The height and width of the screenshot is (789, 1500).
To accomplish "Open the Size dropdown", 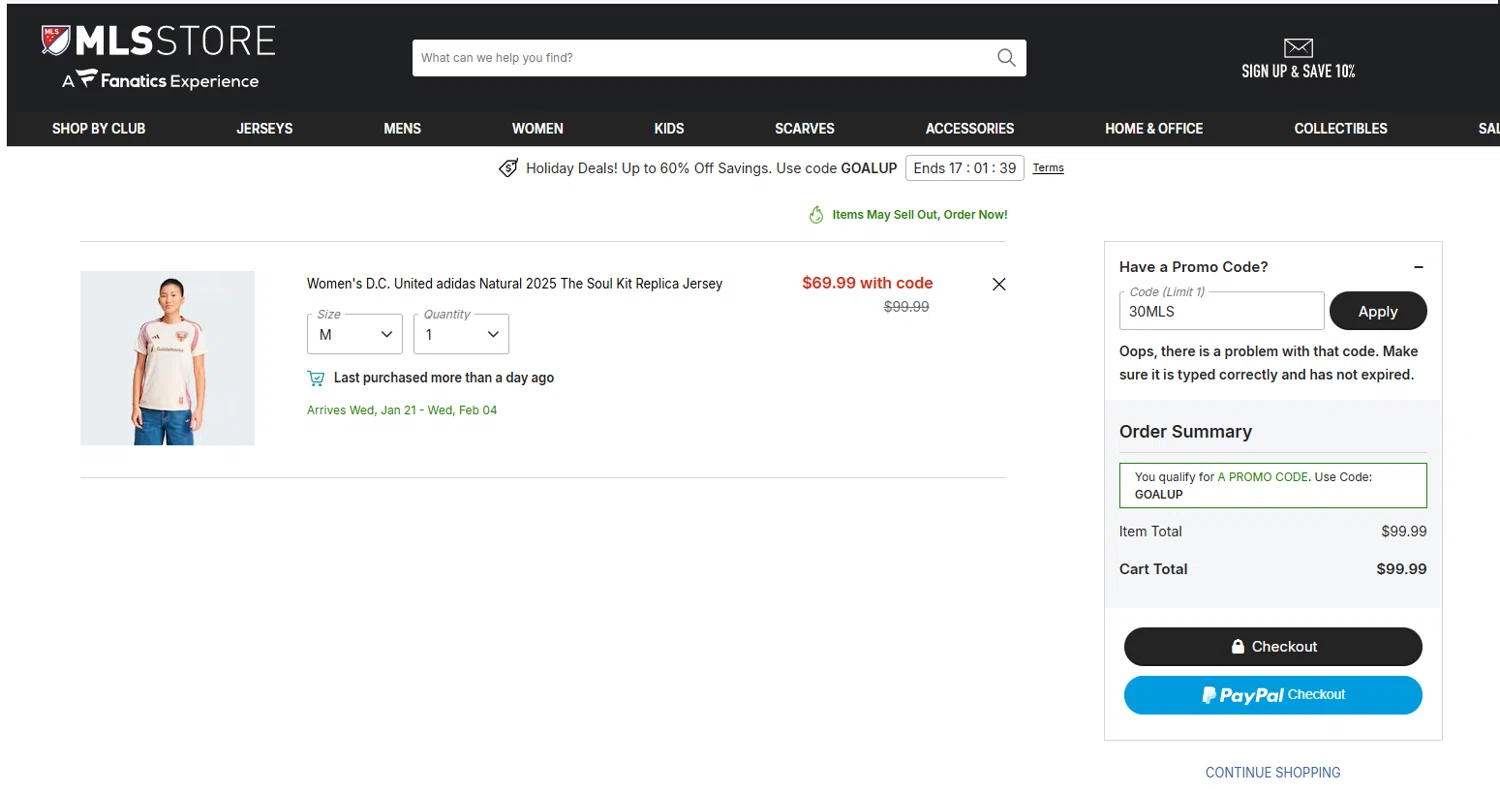I will pos(355,334).
